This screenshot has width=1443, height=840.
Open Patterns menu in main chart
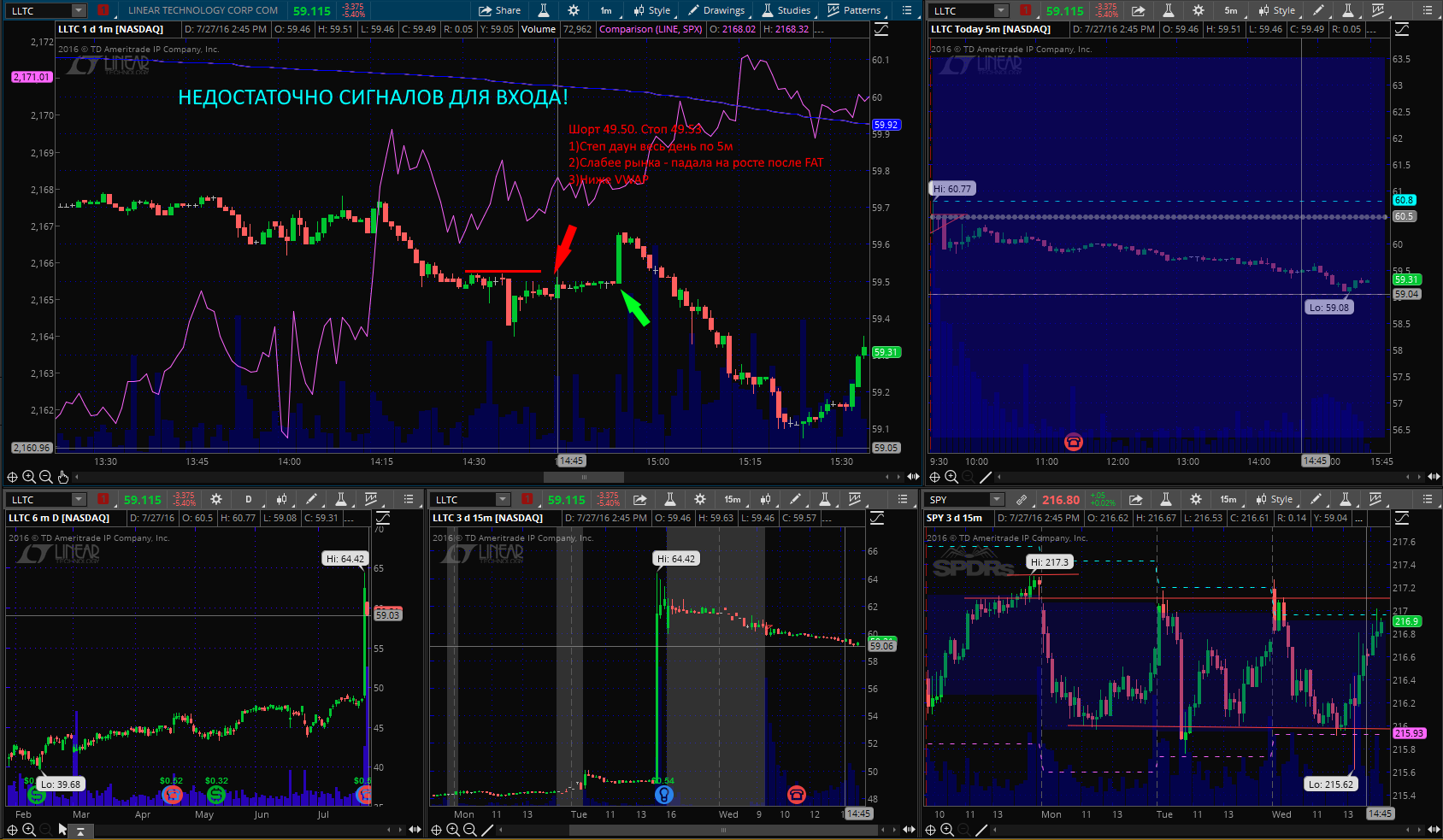pos(854,10)
